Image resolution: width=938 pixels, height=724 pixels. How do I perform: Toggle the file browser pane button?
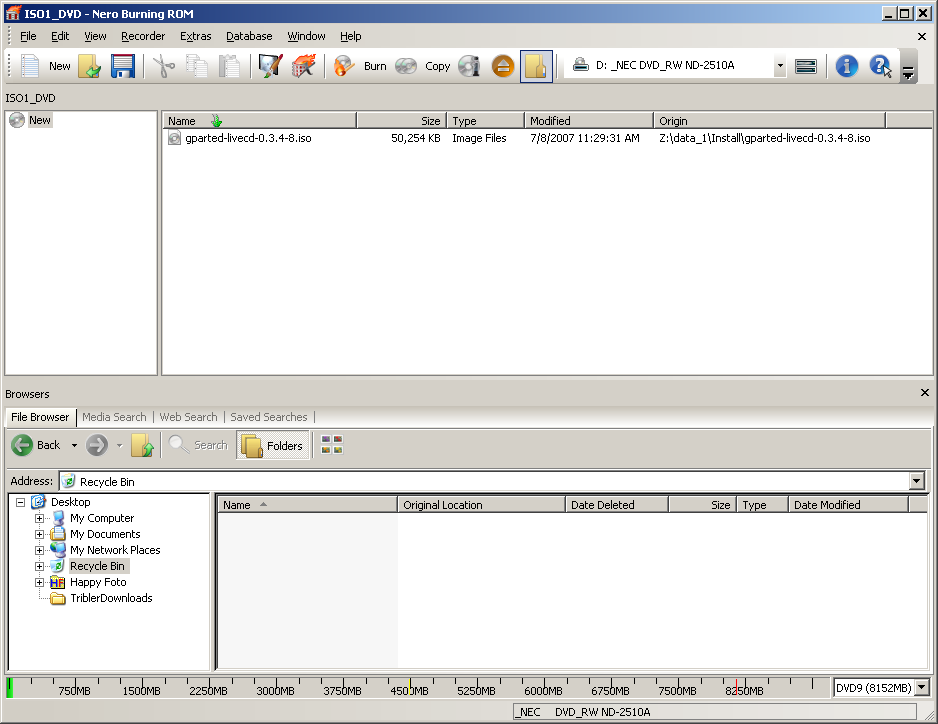tap(536, 66)
